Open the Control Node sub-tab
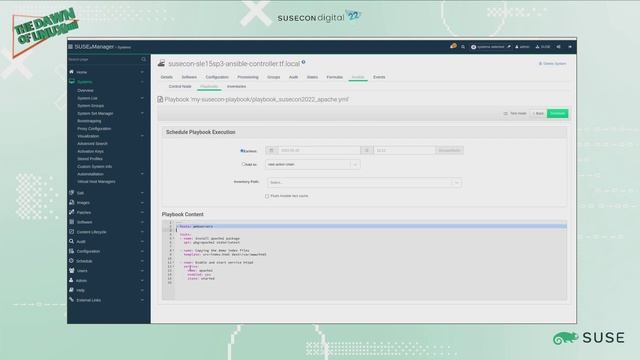Screen dimensions: 640x360 coord(180,87)
